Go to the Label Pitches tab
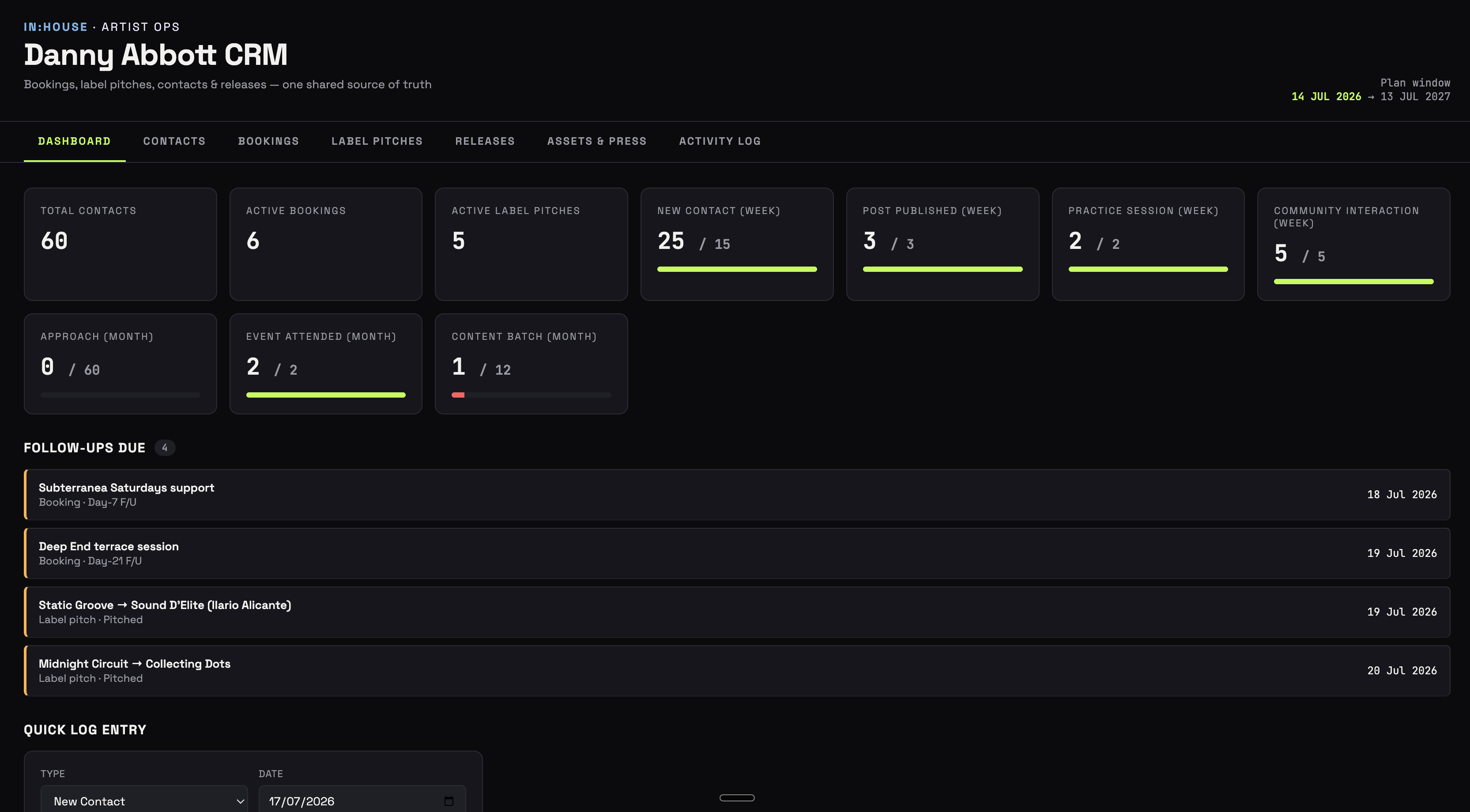Screen dimensions: 1470x812 (x=377, y=141)
